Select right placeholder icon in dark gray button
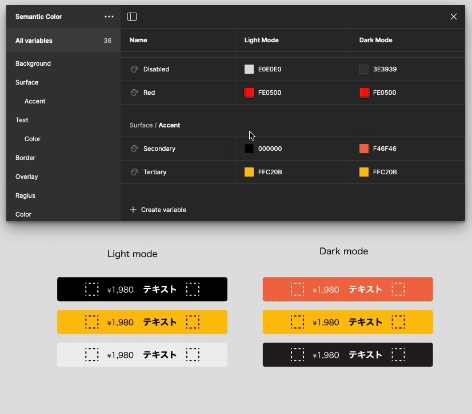The width and height of the screenshot is (472, 414). point(398,355)
